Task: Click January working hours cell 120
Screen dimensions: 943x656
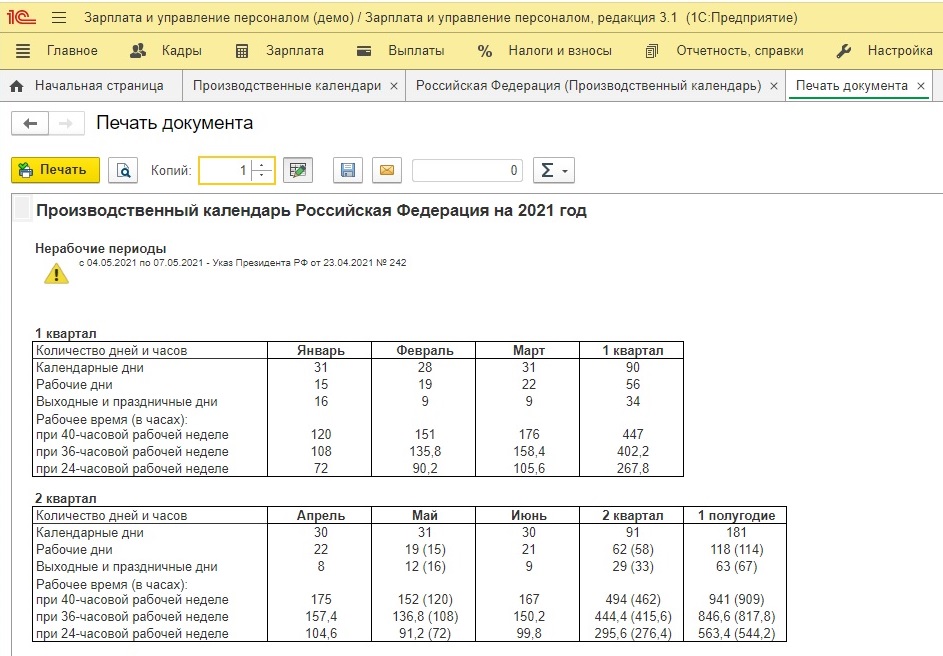Action: pos(321,434)
